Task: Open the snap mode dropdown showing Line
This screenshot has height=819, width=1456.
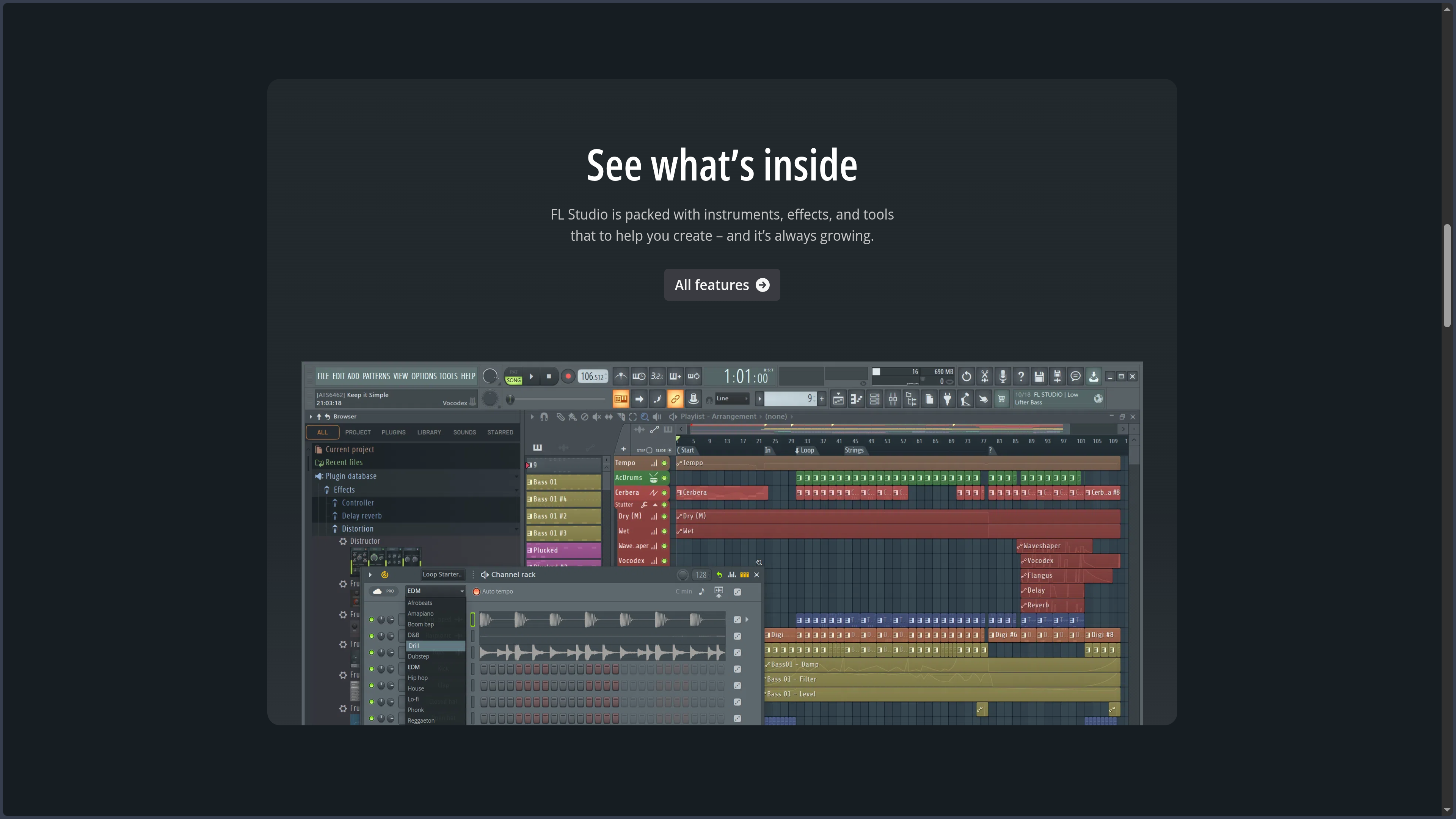Action: click(733, 399)
